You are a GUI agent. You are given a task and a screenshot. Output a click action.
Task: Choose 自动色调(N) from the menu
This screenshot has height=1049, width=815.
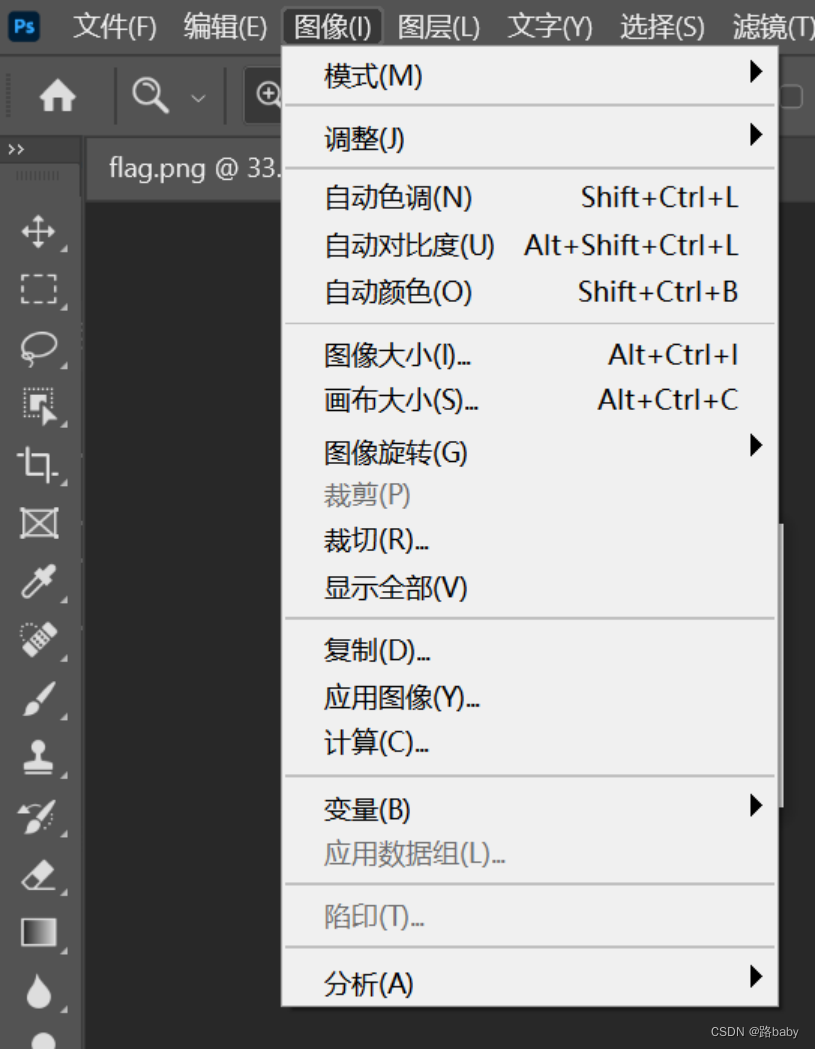(530, 197)
